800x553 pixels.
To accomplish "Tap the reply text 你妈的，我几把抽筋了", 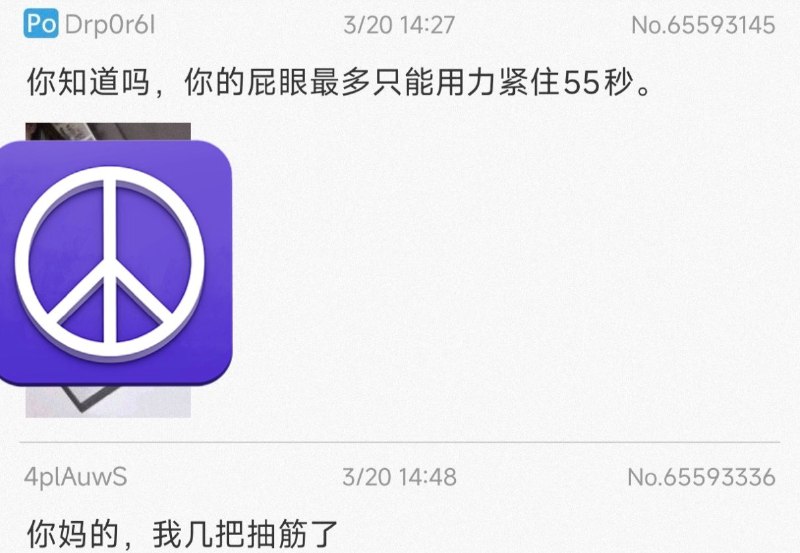I will click(x=183, y=534).
